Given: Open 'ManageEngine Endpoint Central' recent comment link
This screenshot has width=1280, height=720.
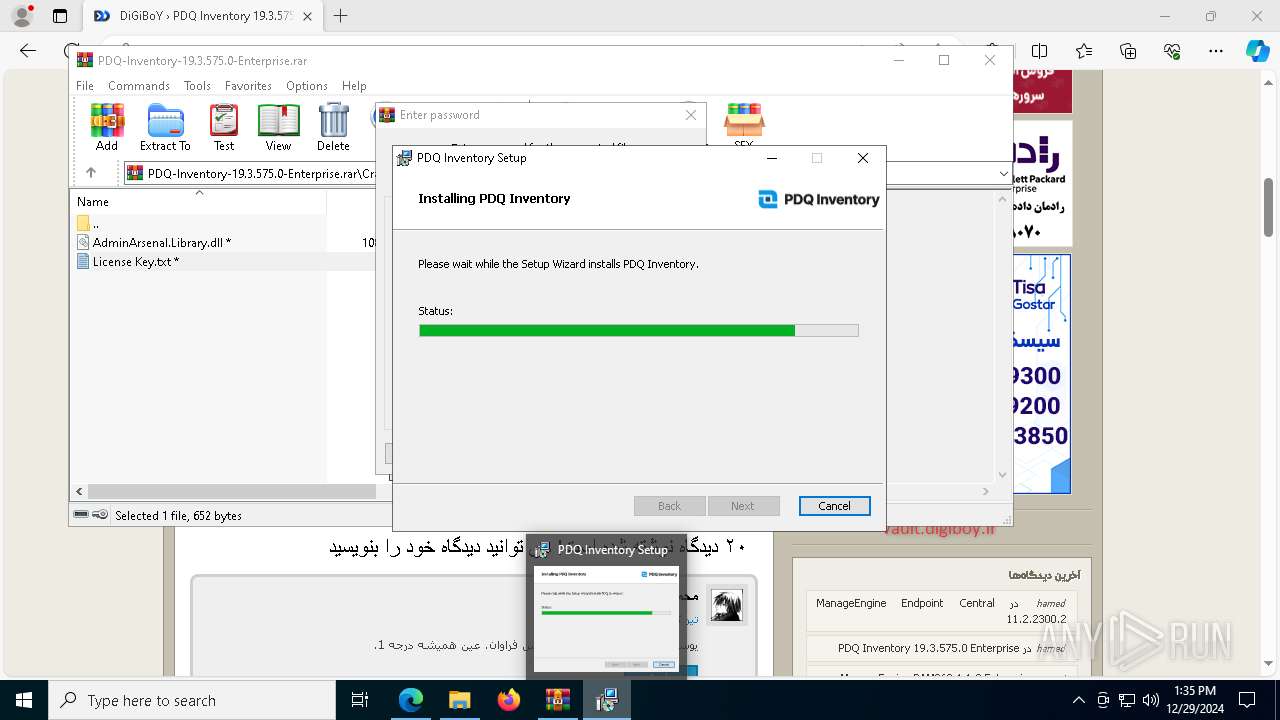Looking at the screenshot, I should click(905, 603).
